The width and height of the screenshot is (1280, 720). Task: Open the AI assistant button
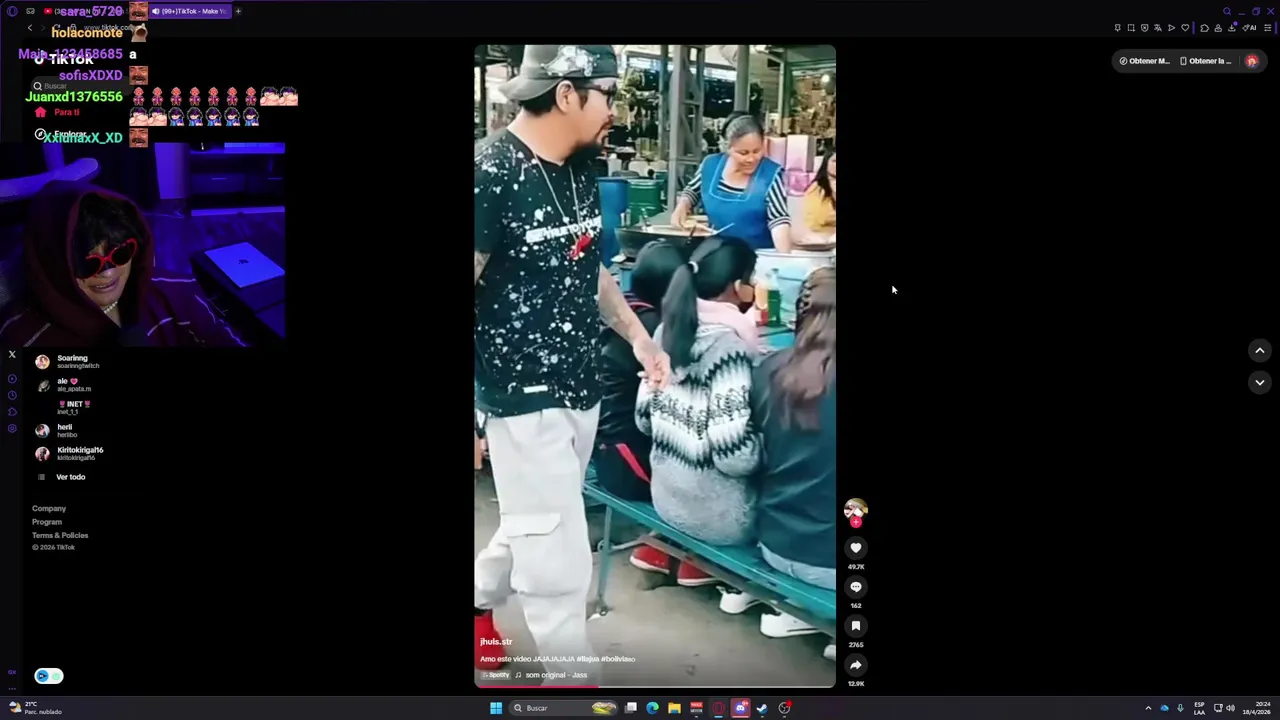pos(1249,28)
